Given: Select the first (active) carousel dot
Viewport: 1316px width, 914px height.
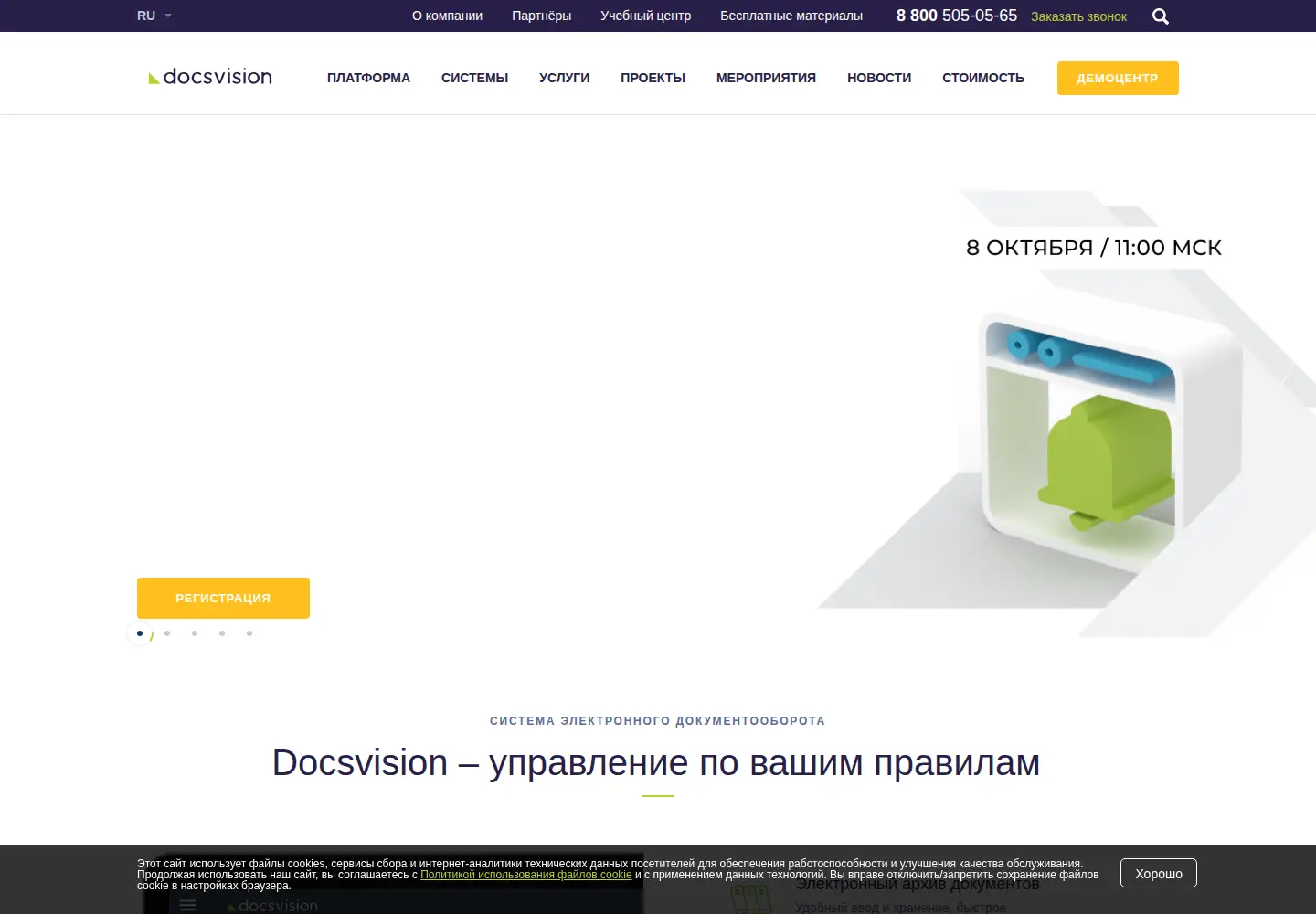Looking at the screenshot, I should tap(140, 633).
